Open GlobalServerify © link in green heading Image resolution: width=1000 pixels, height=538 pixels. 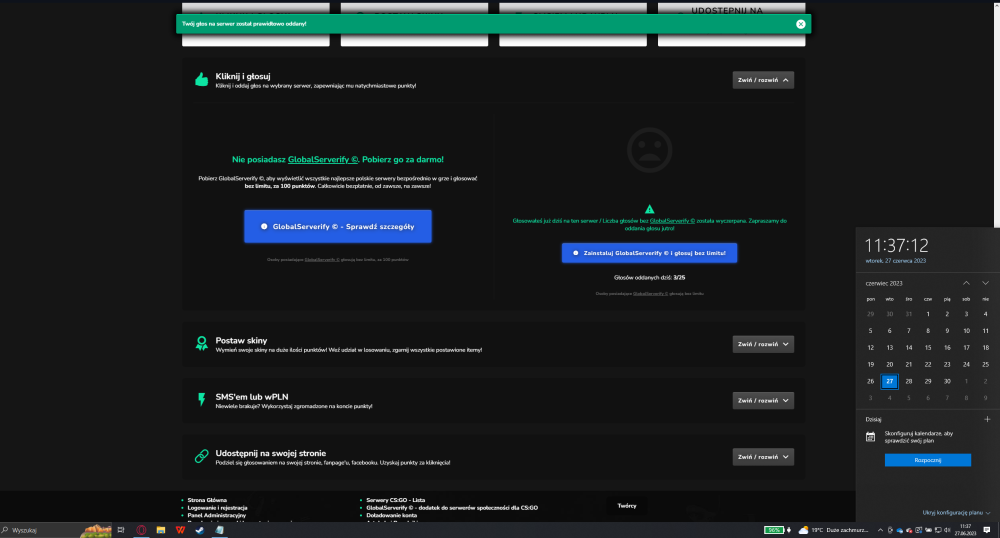323,159
